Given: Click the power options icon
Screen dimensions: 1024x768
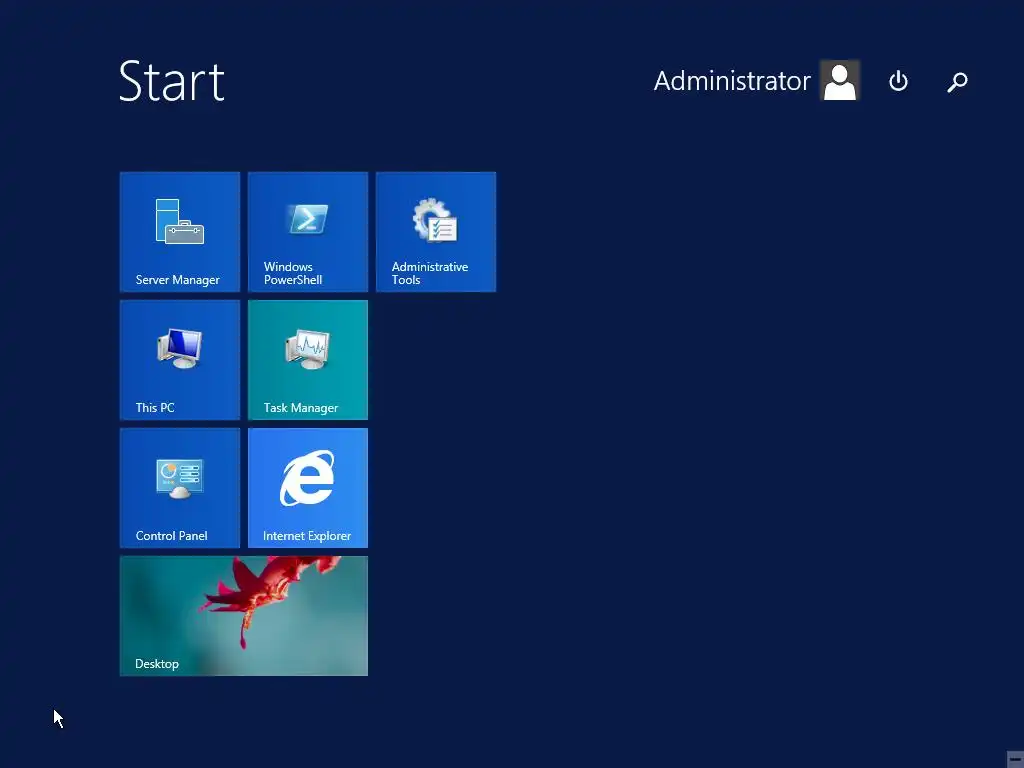Looking at the screenshot, I should (x=899, y=81).
